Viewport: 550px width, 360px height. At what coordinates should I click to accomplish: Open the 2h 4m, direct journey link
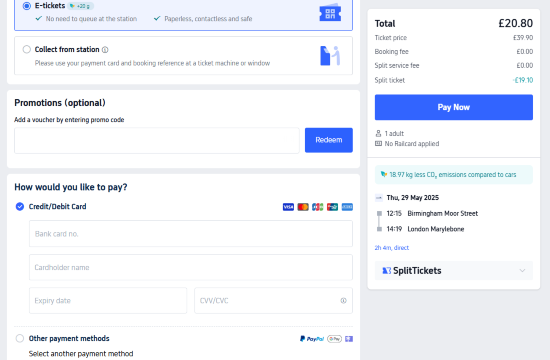(x=391, y=248)
